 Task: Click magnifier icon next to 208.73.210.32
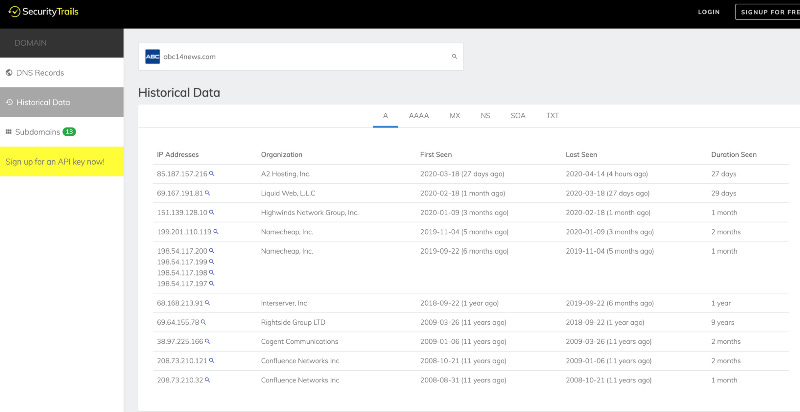pyautogui.click(x=208, y=380)
